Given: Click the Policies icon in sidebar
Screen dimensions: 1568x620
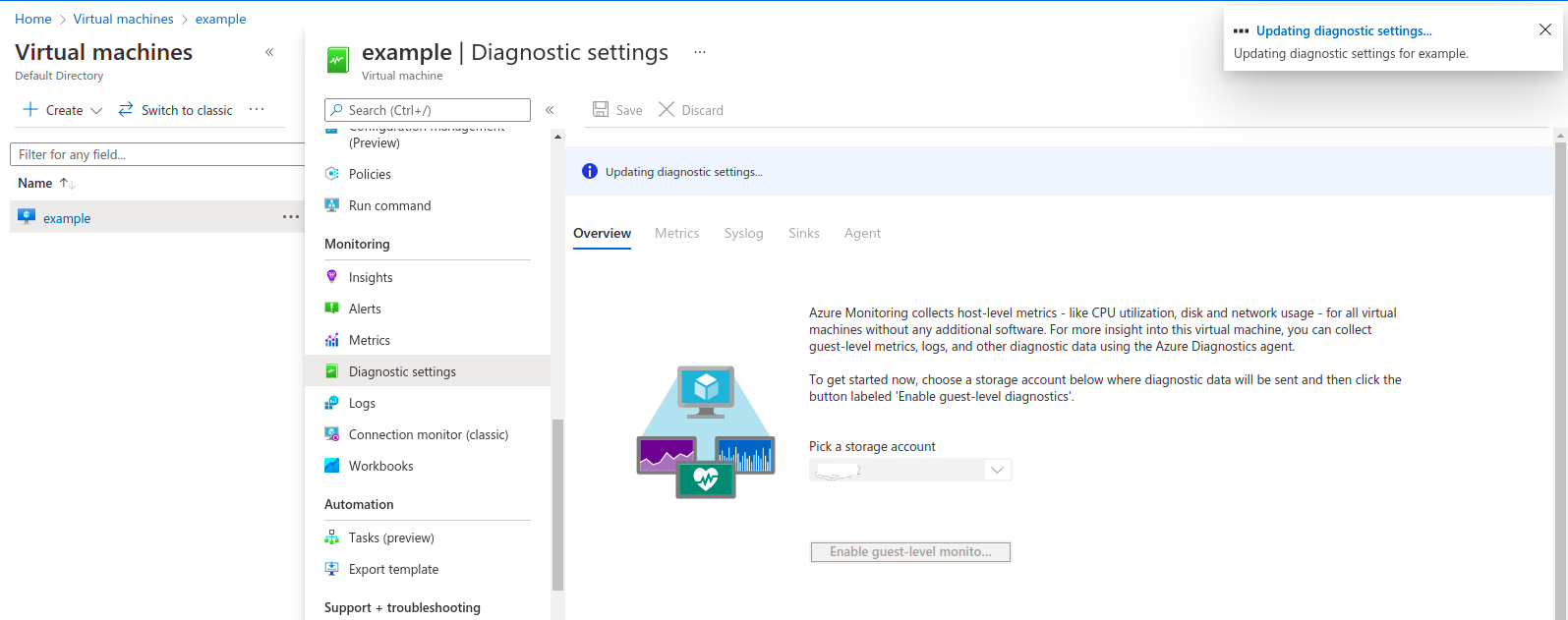Looking at the screenshot, I should (x=332, y=174).
